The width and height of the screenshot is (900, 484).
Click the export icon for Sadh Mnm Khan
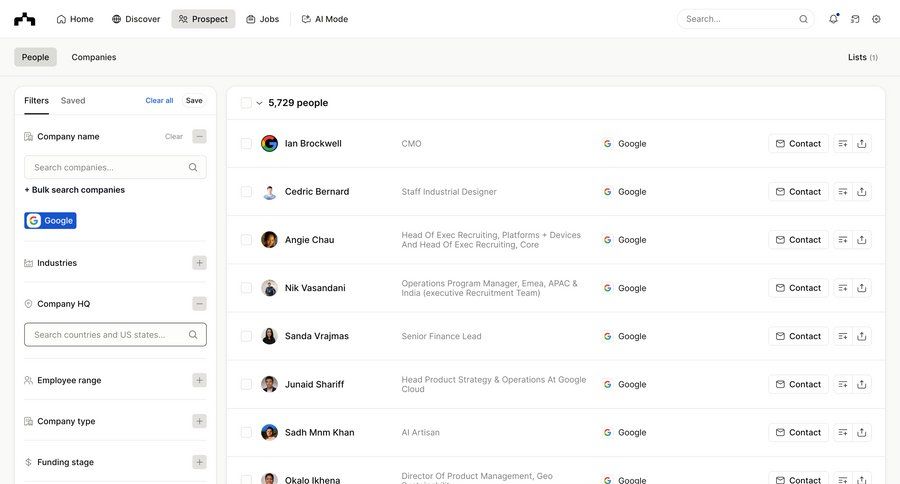862,432
